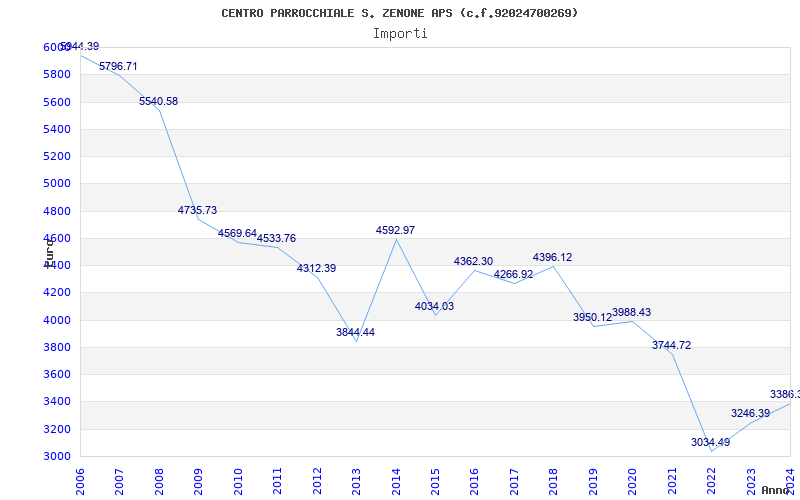Select the data label 4396.12

tap(553, 257)
